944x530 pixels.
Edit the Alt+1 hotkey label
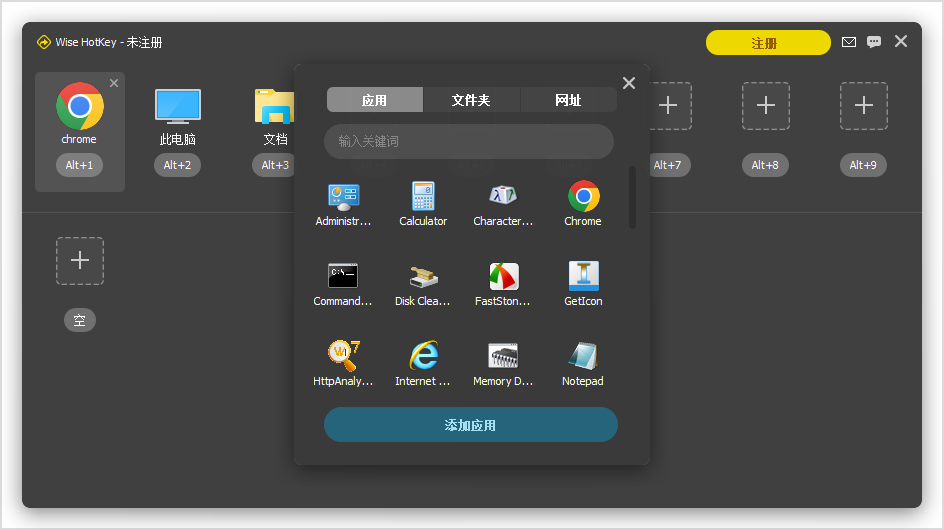pyautogui.click(x=79, y=165)
